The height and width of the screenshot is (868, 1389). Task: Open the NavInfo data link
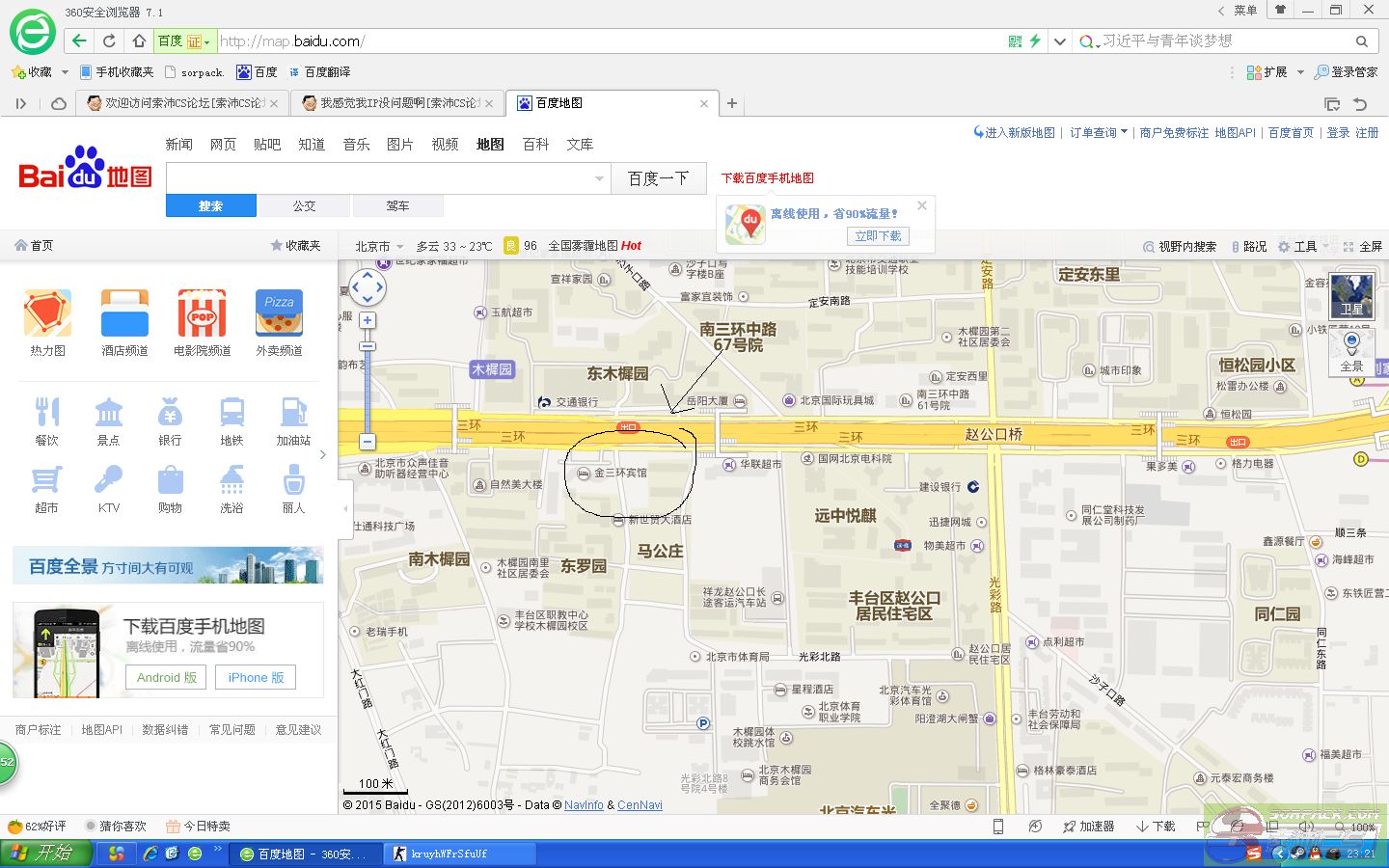pos(584,804)
